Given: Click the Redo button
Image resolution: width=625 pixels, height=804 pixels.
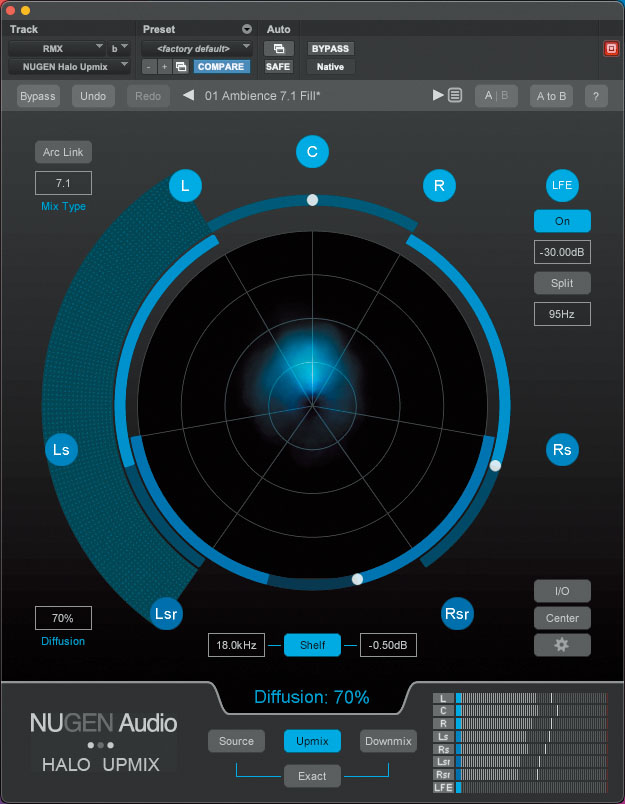Looking at the screenshot, I should click(148, 96).
